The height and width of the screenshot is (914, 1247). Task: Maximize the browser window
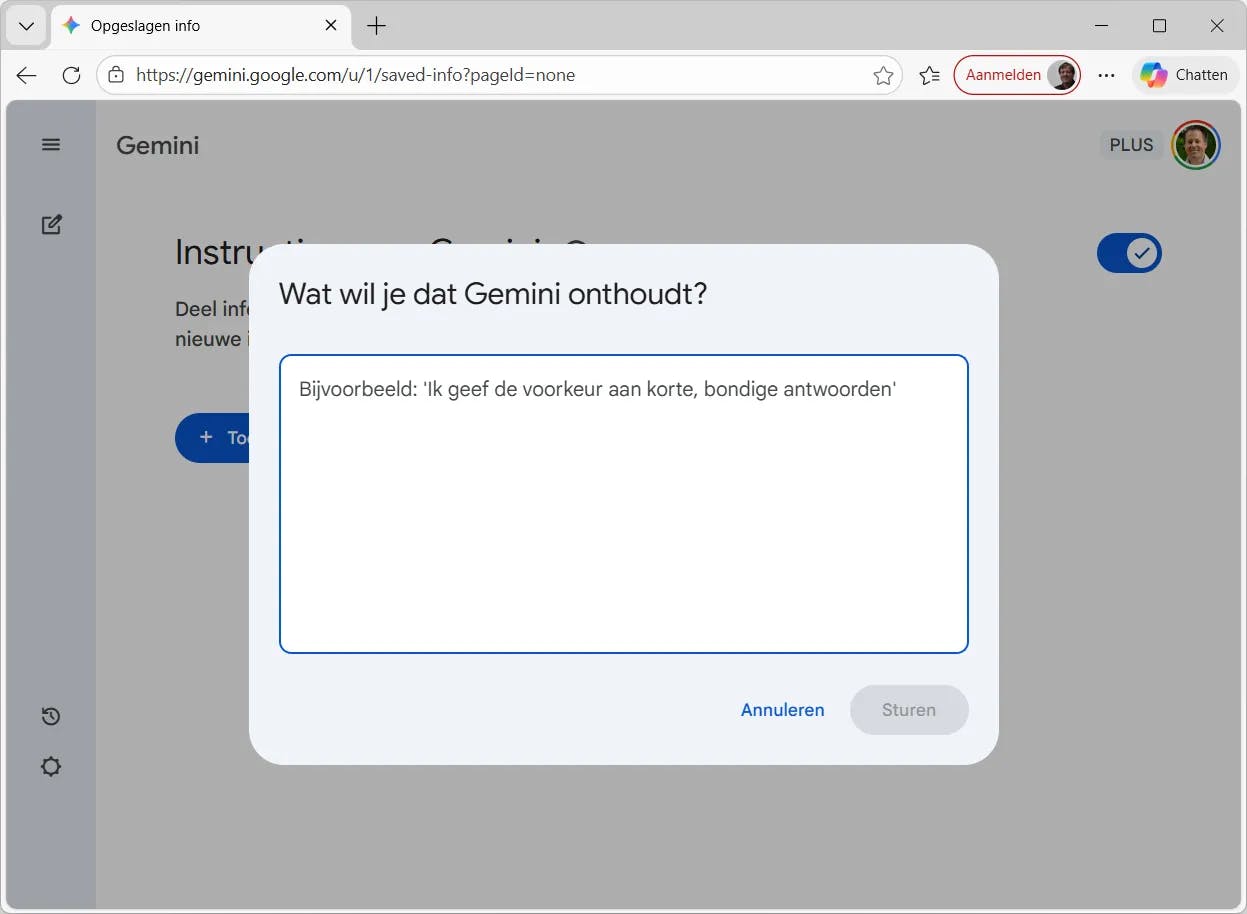pos(1159,26)
